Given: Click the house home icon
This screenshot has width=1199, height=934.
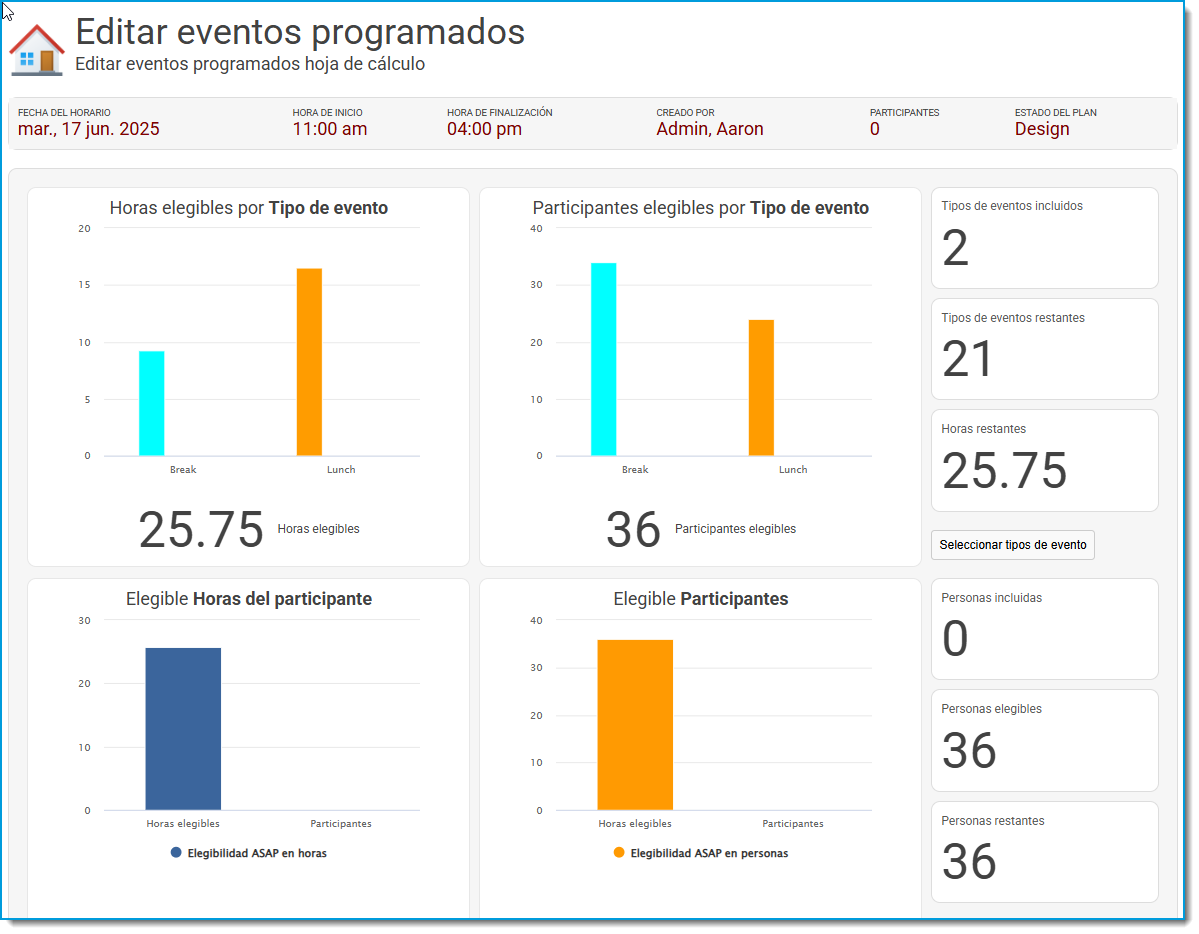Looking at the screenshot, I should coord(36,50).
